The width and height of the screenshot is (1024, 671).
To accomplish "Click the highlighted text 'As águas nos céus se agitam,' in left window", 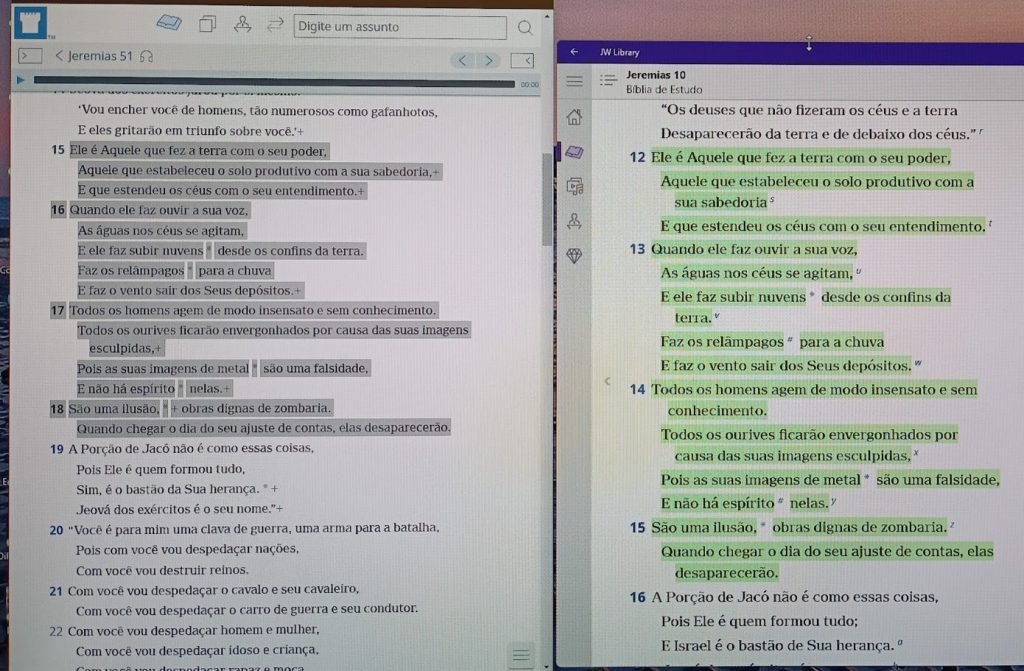I will (161, 231).
